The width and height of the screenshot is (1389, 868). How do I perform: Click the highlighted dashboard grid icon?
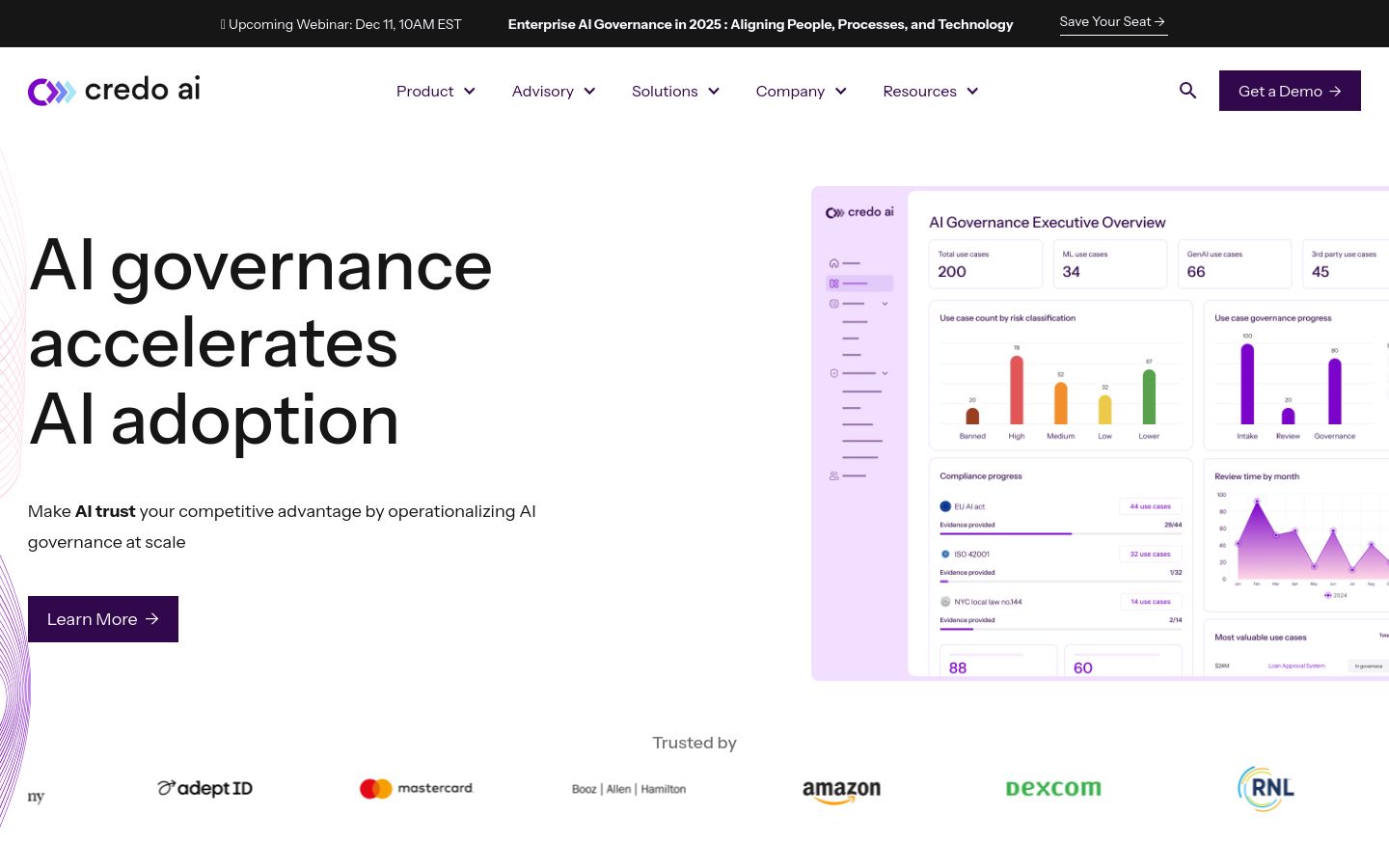[x=834, y=284]
